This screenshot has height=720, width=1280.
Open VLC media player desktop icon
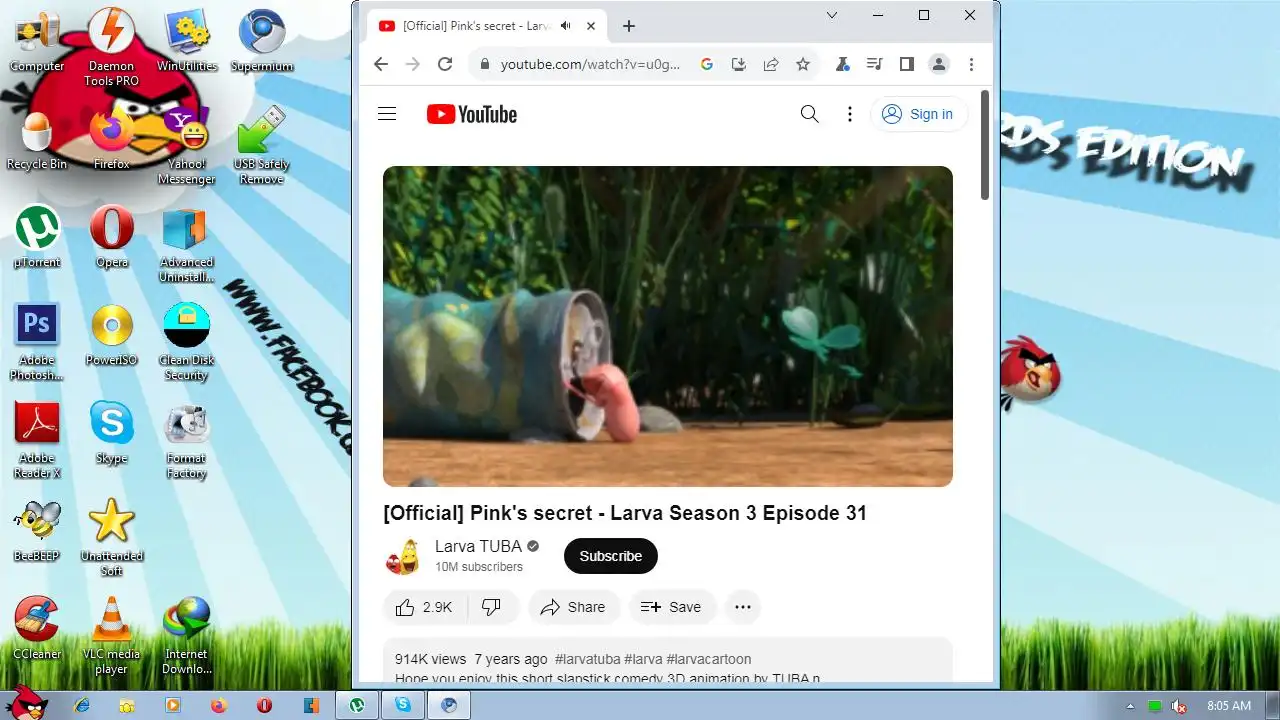point(111,636)
